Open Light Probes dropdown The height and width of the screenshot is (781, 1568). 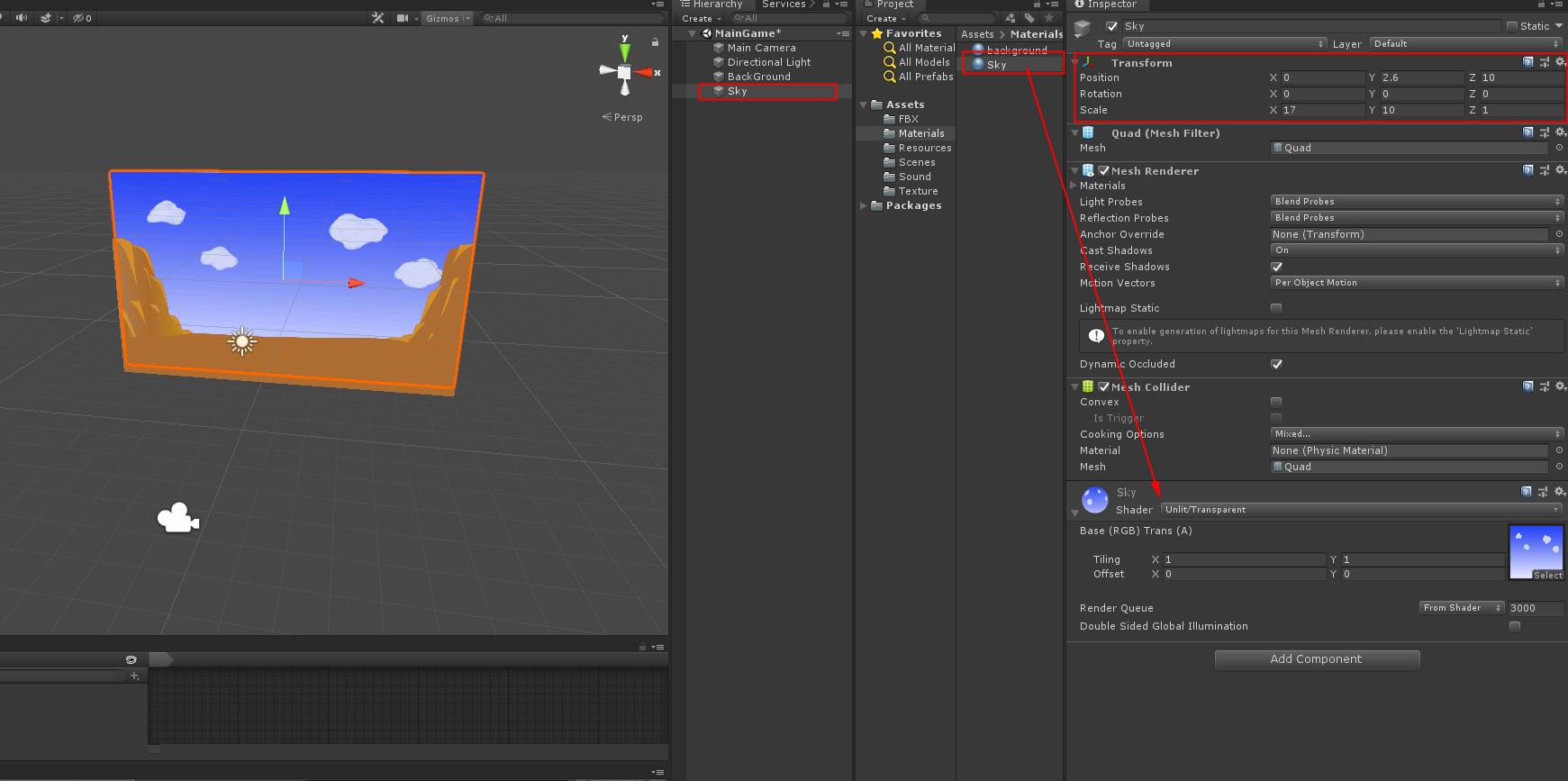coord(1417,202)
